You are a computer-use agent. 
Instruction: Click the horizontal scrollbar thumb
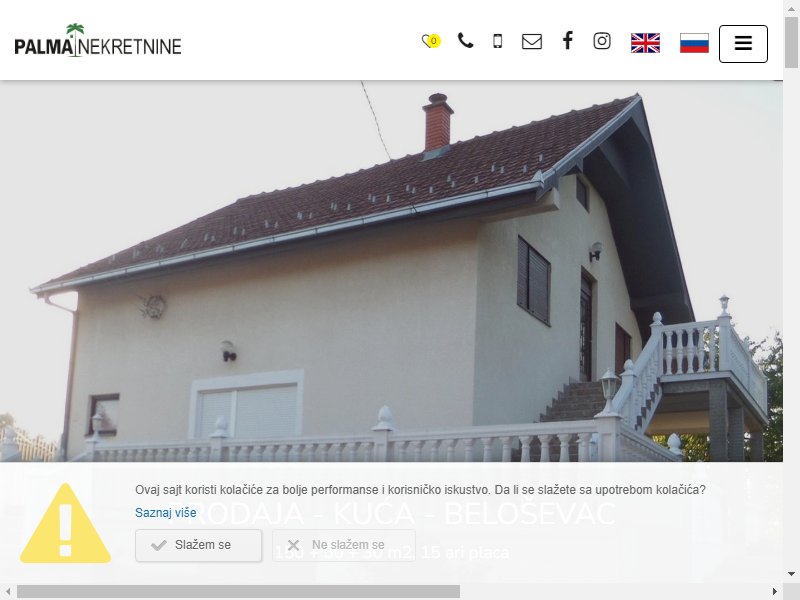click(x=238, y=591)
